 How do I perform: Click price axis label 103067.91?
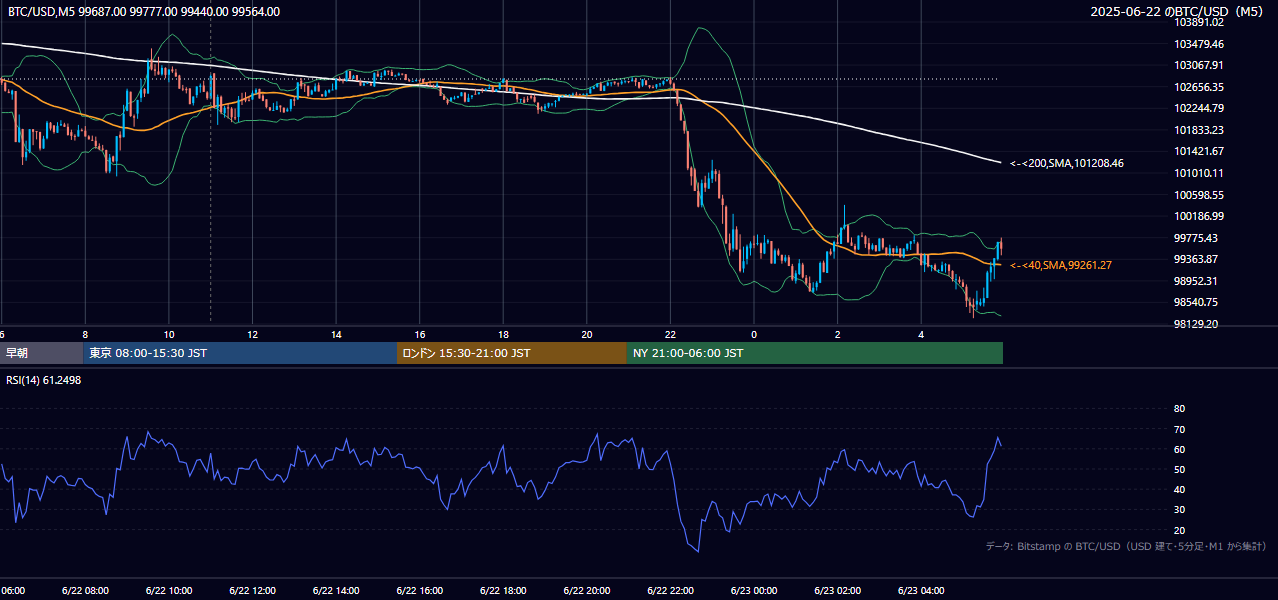coord(1199,65)
